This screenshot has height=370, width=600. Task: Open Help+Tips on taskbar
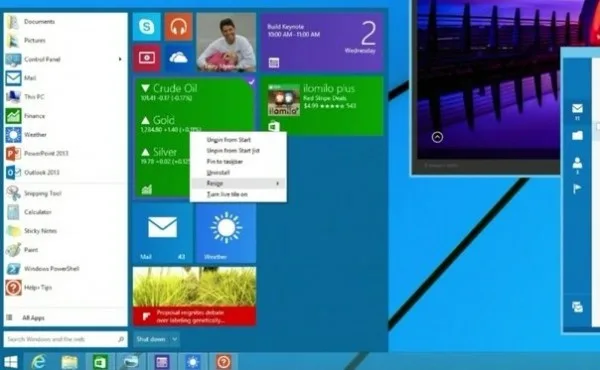pos(223,362)
